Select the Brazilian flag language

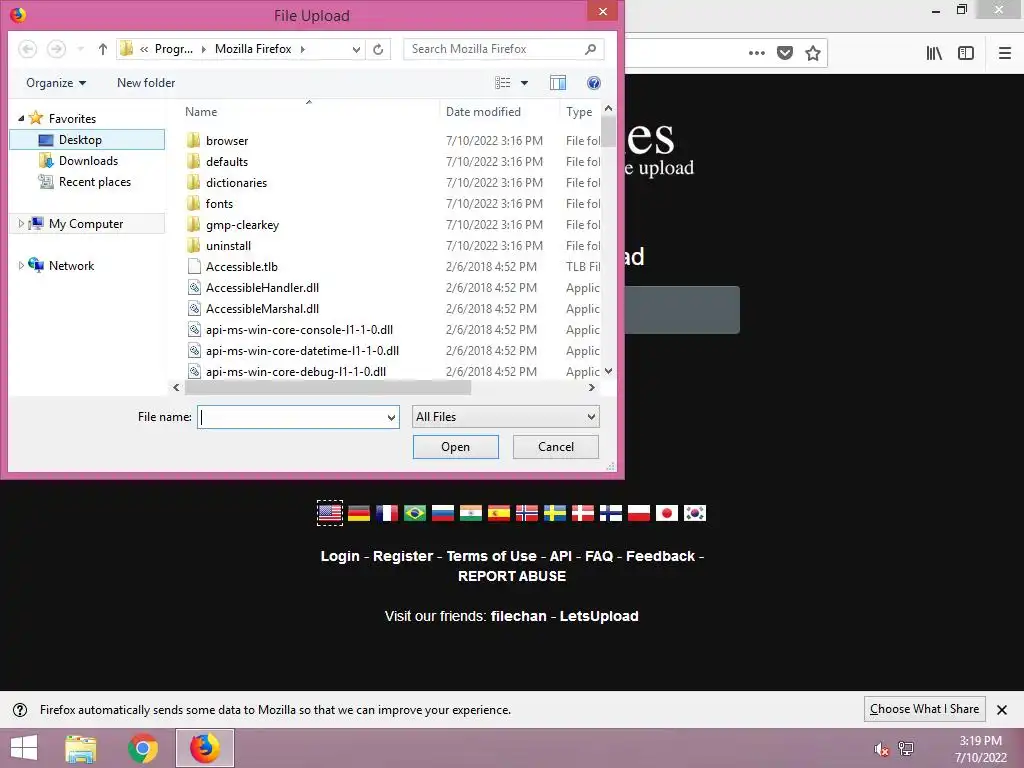415,513
